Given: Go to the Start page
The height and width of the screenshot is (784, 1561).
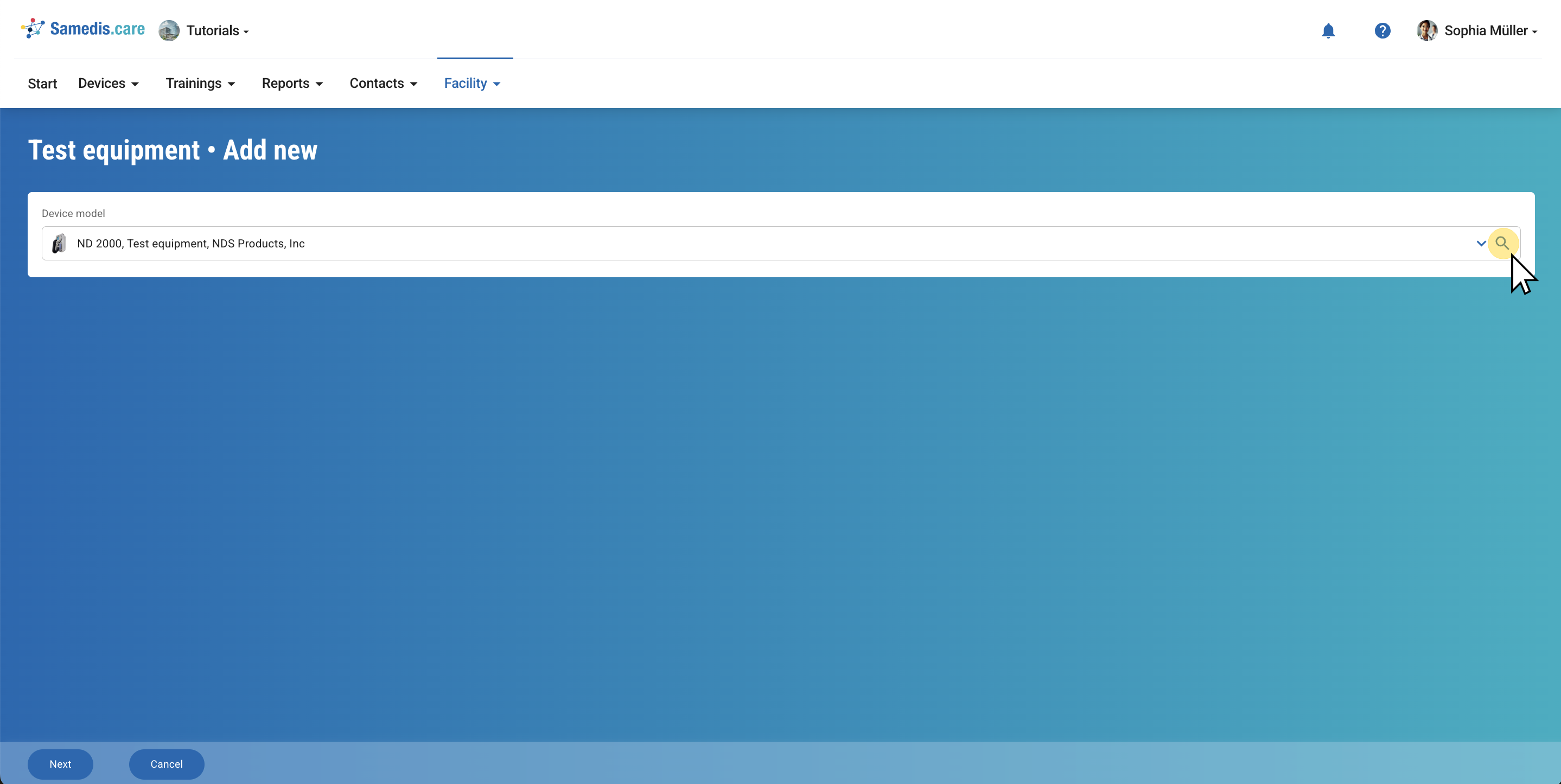Looking at the screenshot, I should [42, 84].
